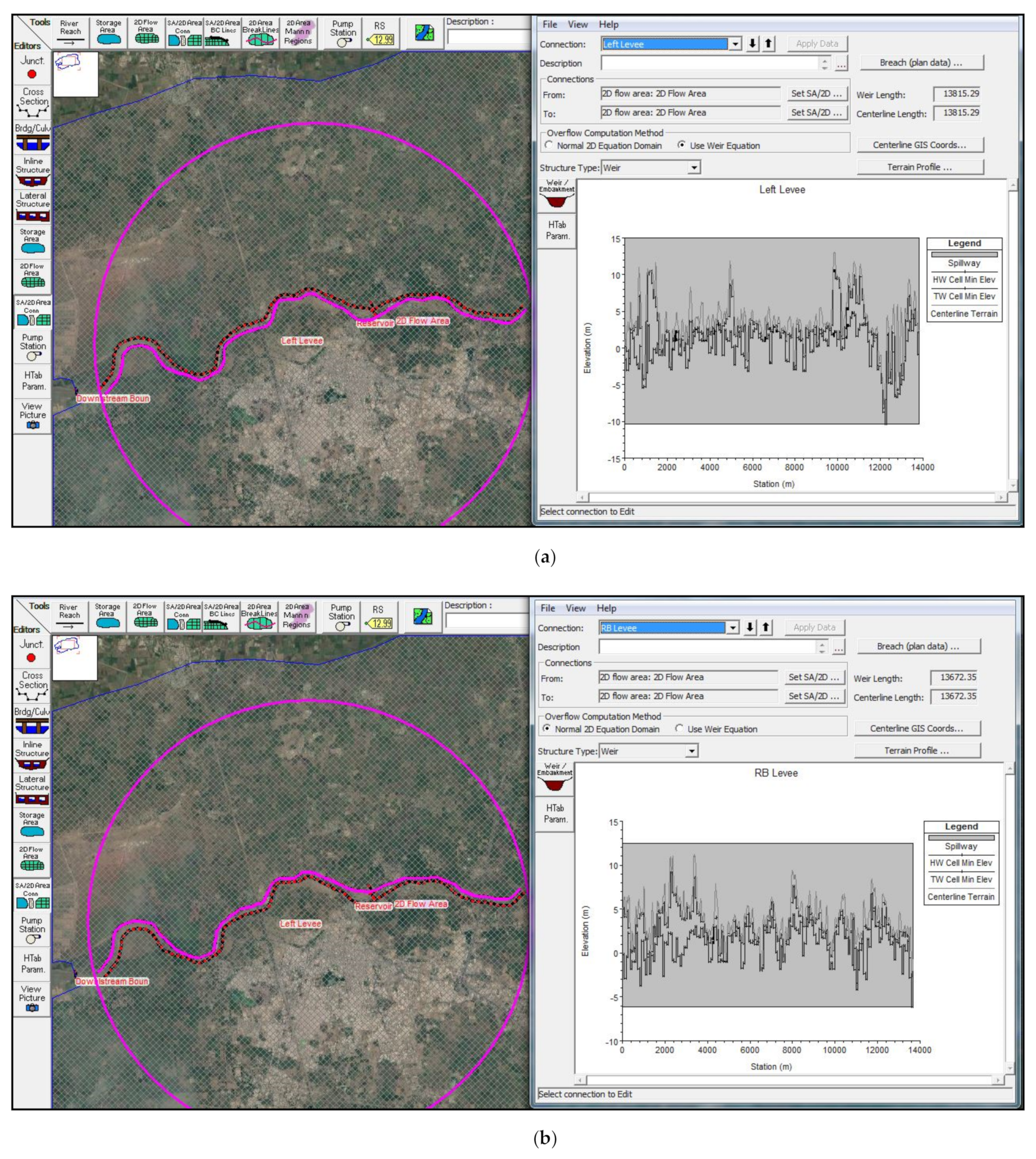Click the Junct. editor icon in figure (a)

pos(32,68)
